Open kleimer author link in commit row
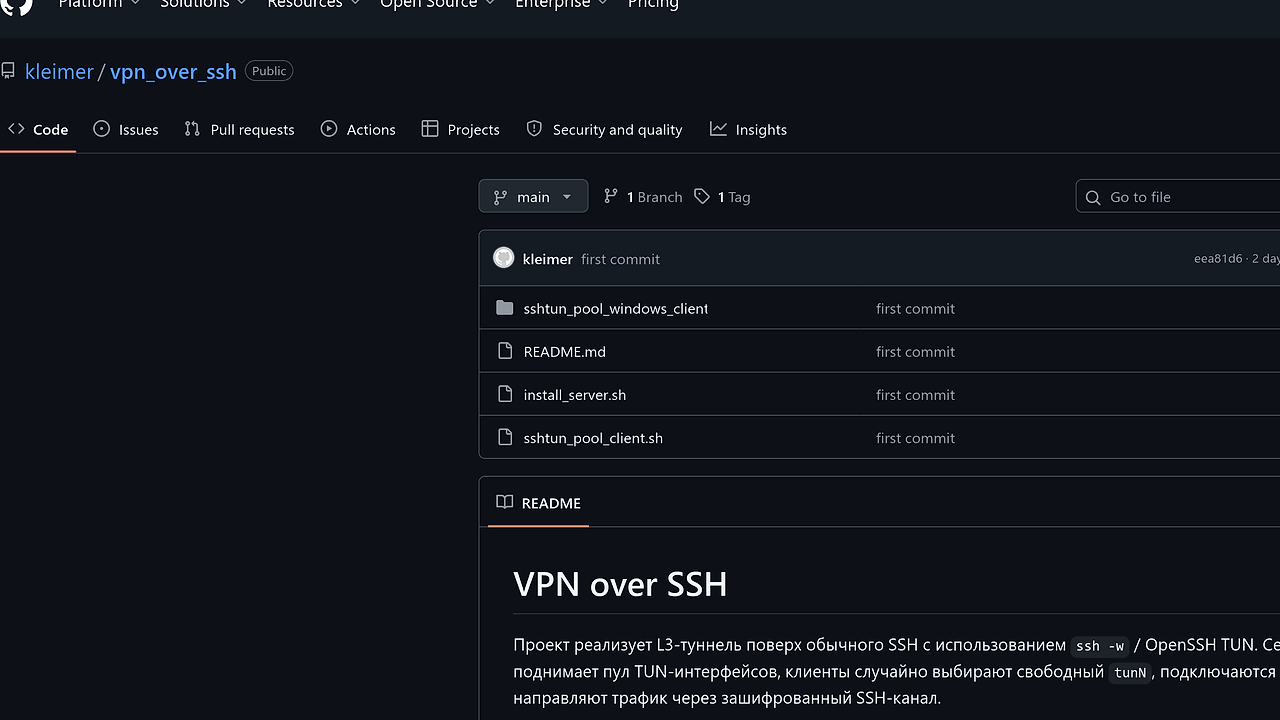 coord(548,259)
